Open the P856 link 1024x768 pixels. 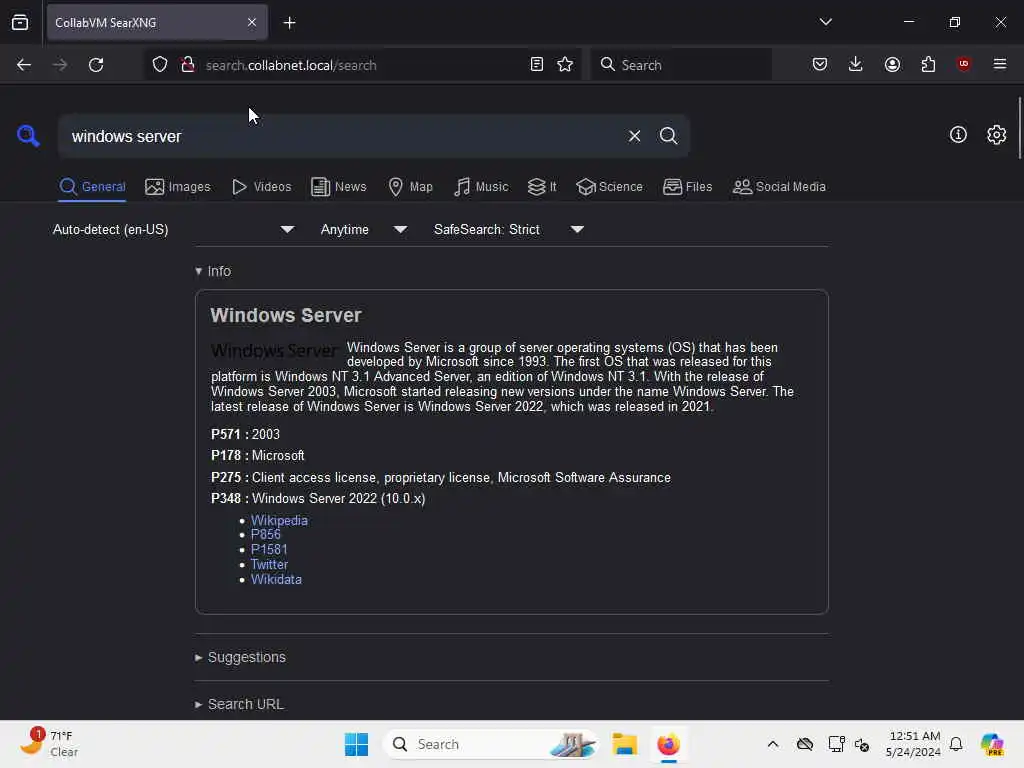click(266, 534)
